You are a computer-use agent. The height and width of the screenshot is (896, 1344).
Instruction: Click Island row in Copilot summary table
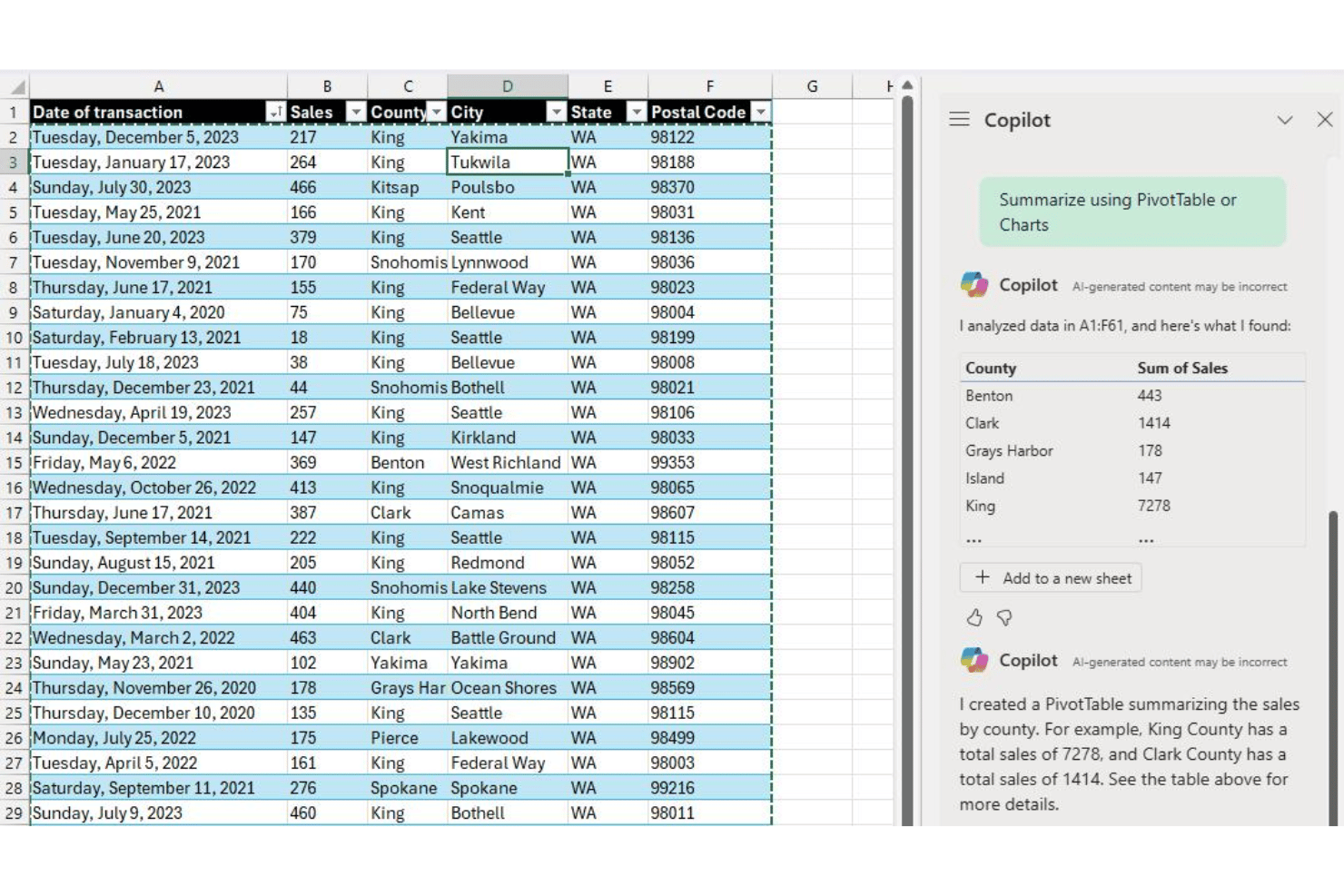tap(1132, 478)
